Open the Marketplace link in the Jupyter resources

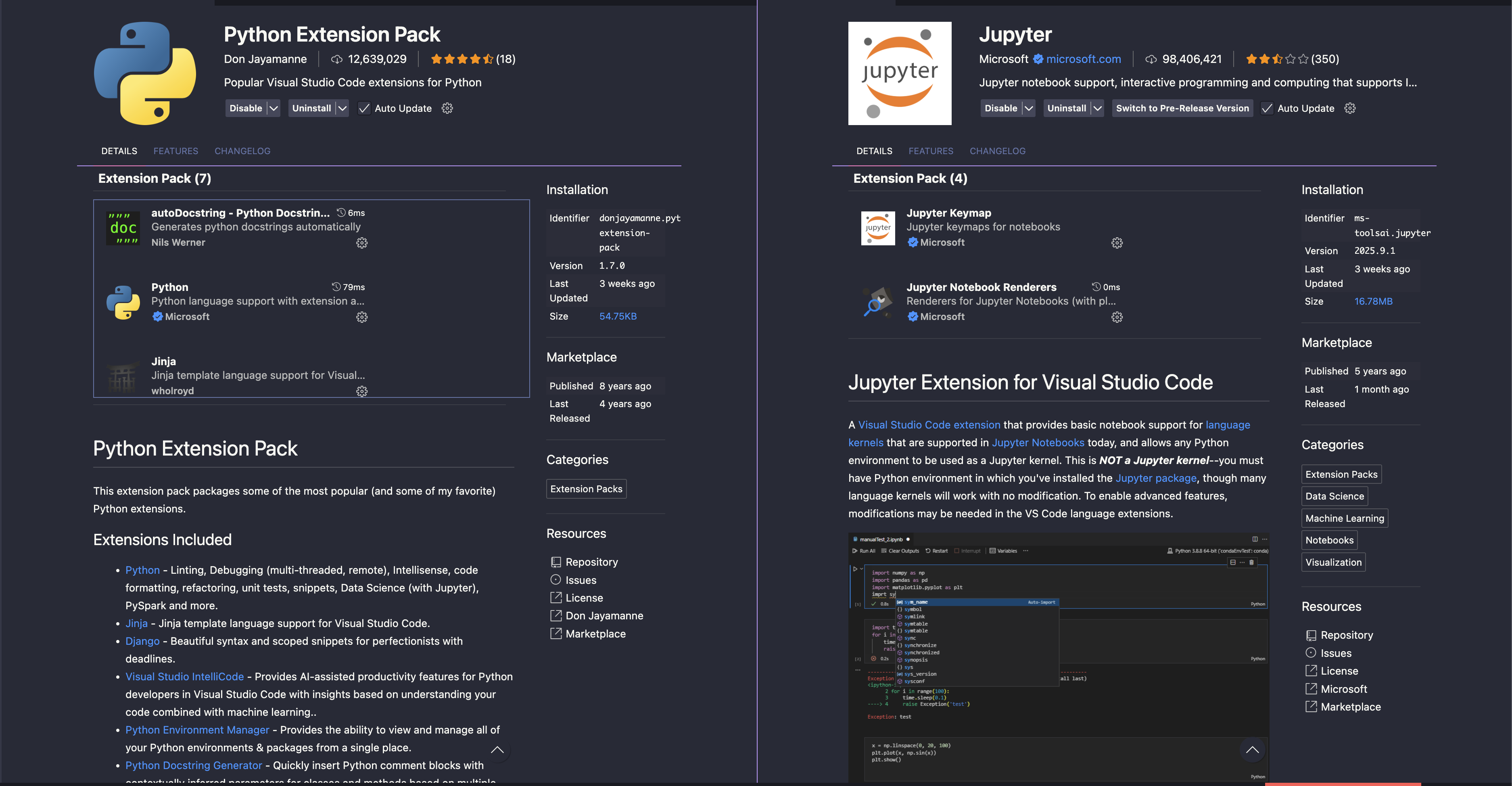click(1351, 707)
